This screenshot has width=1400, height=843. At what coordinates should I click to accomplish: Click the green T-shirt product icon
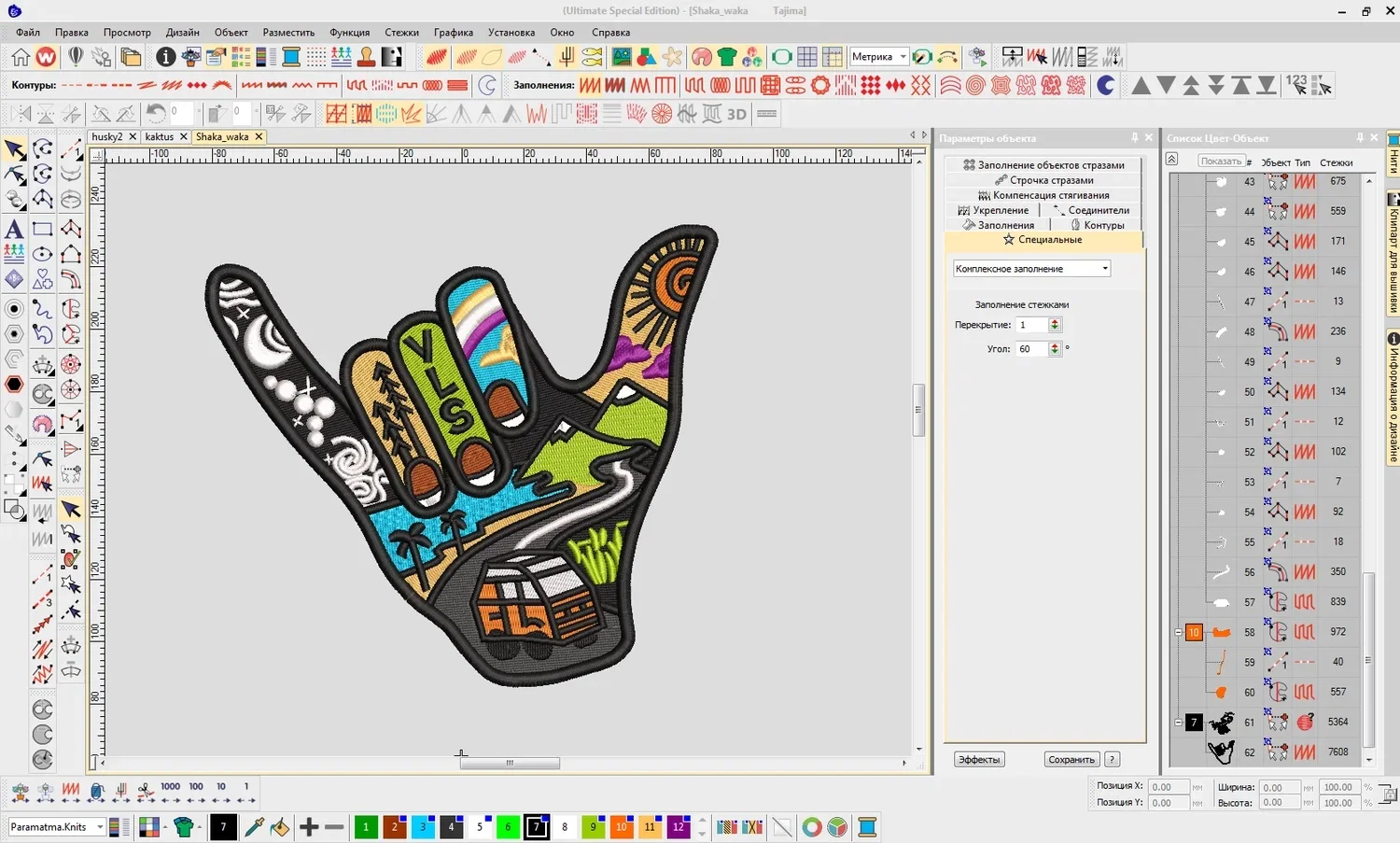pos(727,57)
